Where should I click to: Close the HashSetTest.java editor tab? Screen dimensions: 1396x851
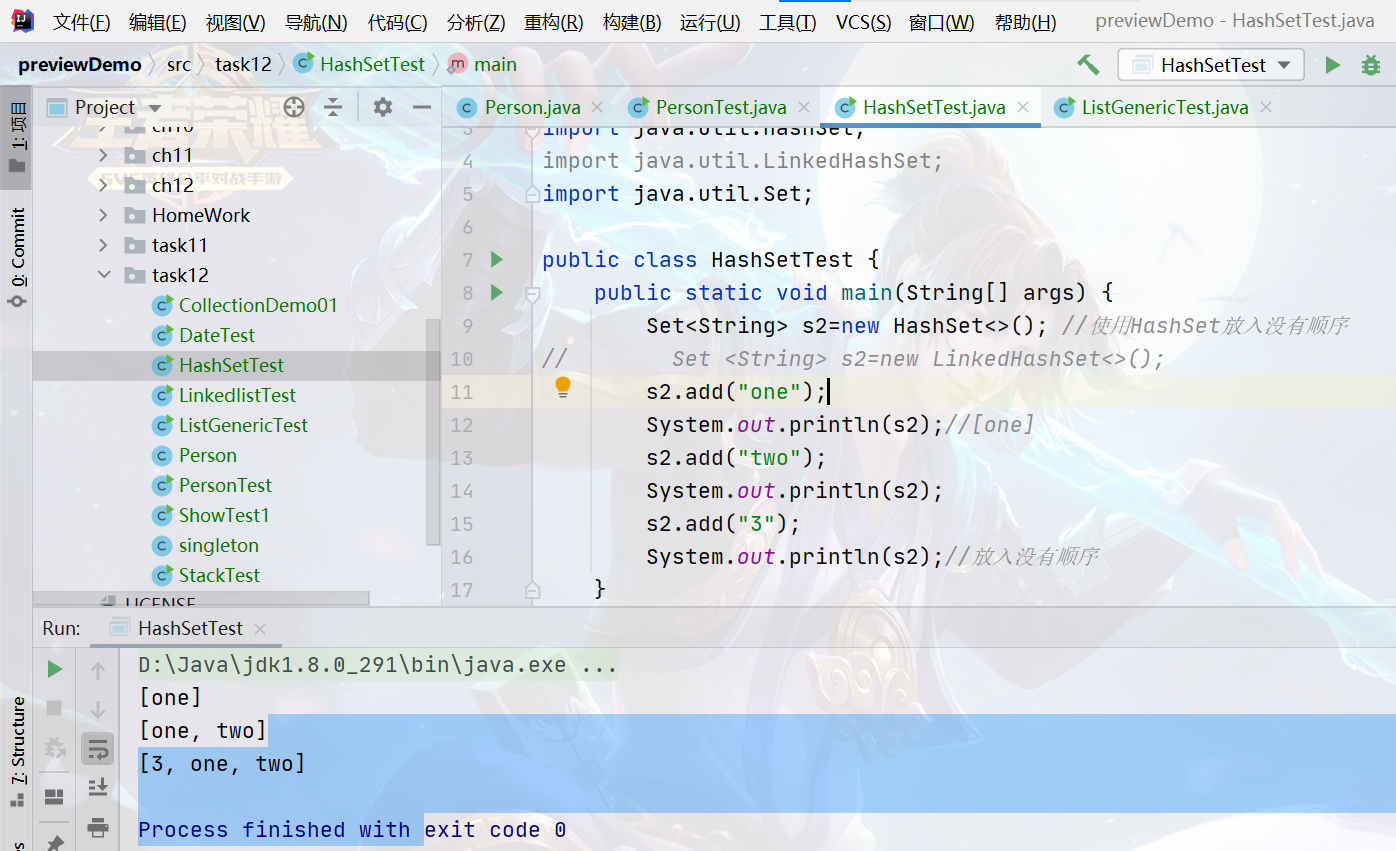(1023, 107)
